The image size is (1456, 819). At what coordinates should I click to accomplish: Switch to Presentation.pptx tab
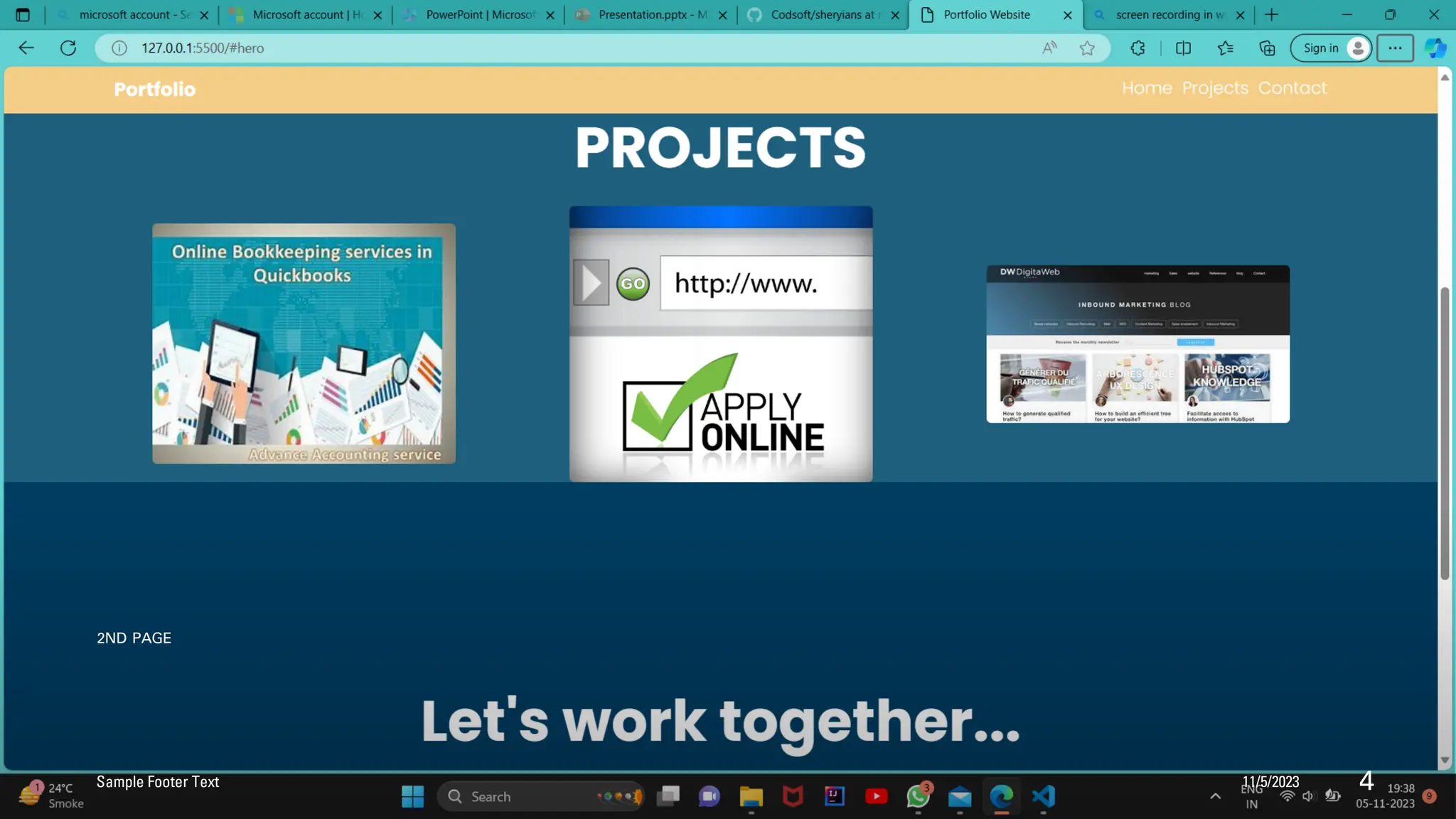[643, 14]
